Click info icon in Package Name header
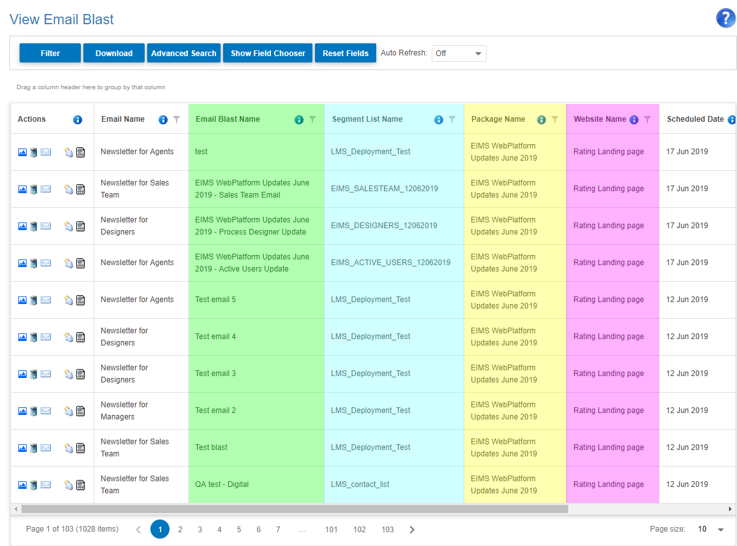Screen dimensions: 737x546 click(541, 120)
